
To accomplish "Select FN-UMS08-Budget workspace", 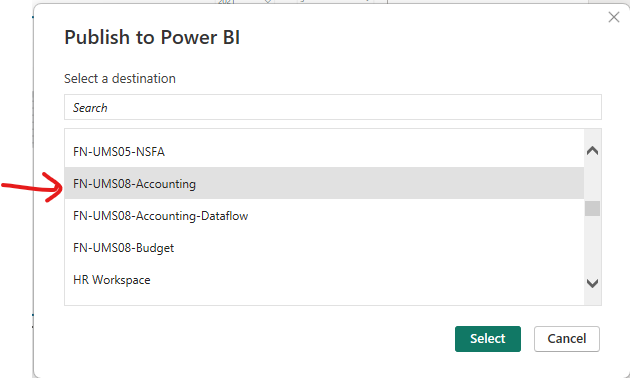I will tap(324, 248).
